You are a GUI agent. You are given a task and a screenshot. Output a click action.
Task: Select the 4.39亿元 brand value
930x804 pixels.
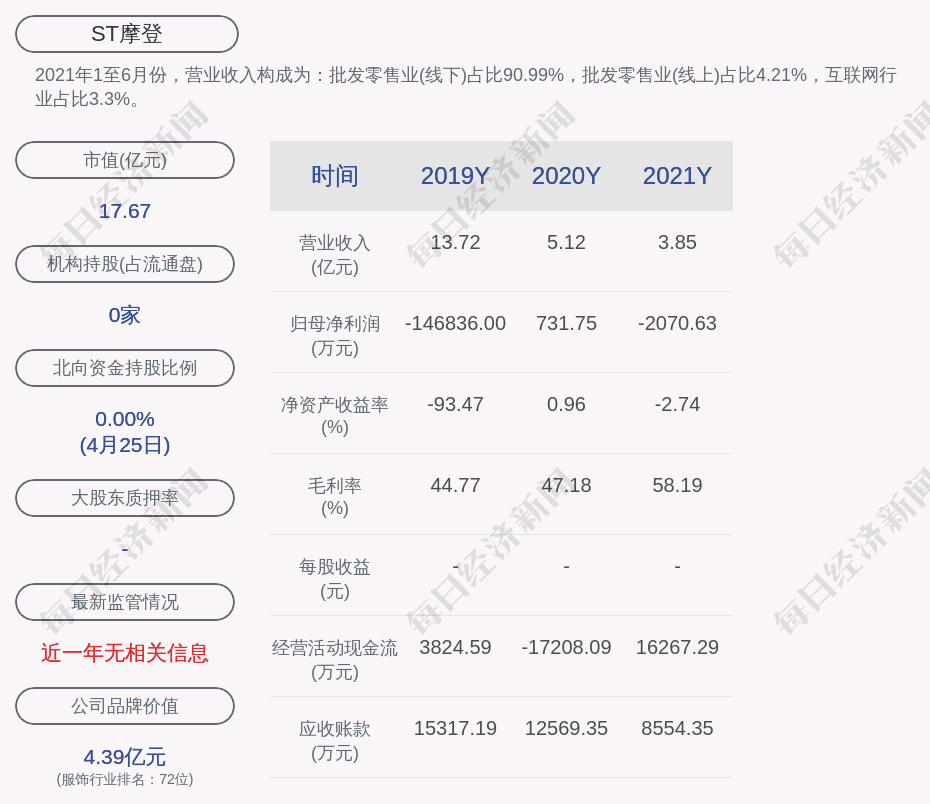(x=125, y=757)
